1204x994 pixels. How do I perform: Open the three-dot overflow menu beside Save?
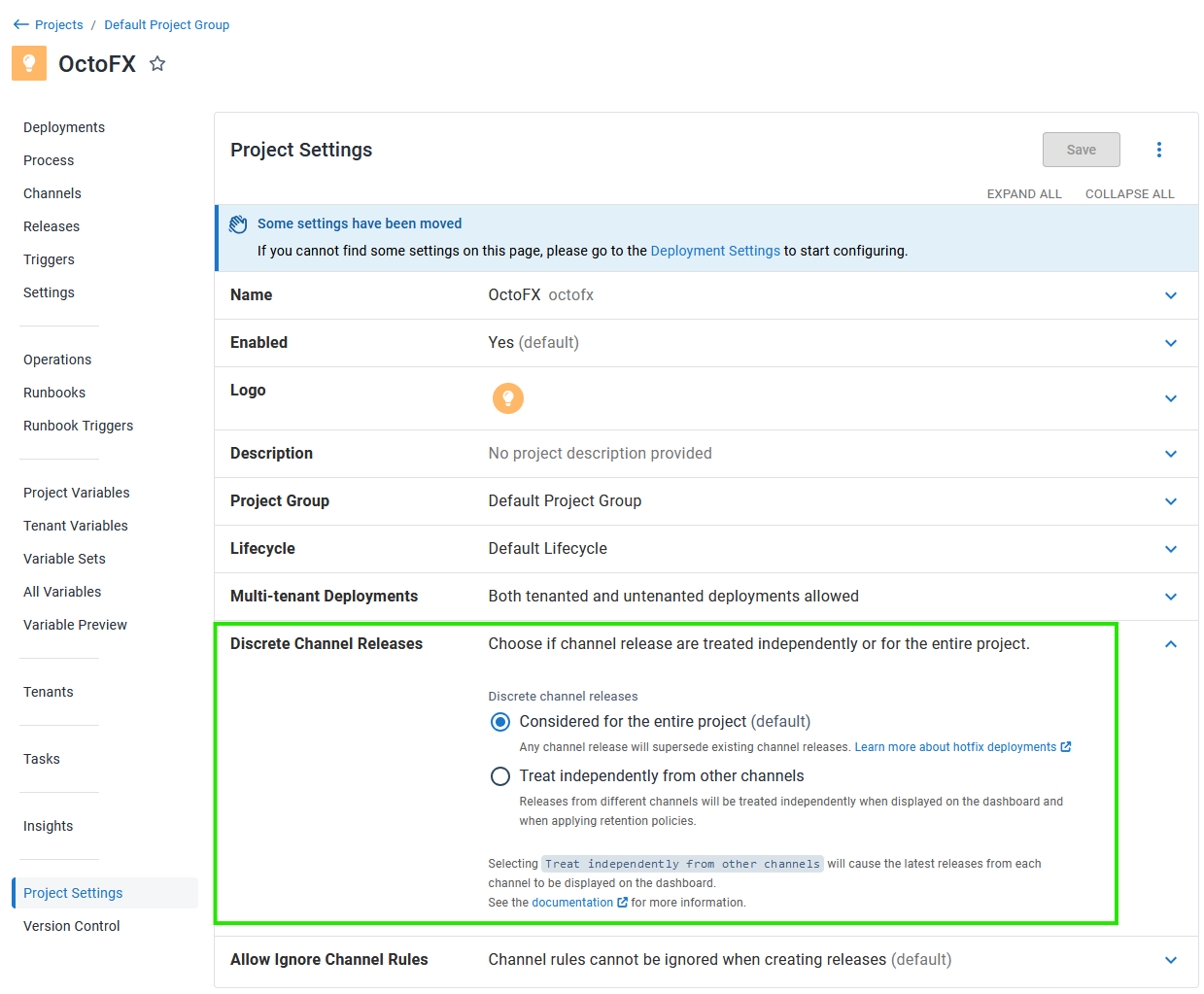[1158, 150]
